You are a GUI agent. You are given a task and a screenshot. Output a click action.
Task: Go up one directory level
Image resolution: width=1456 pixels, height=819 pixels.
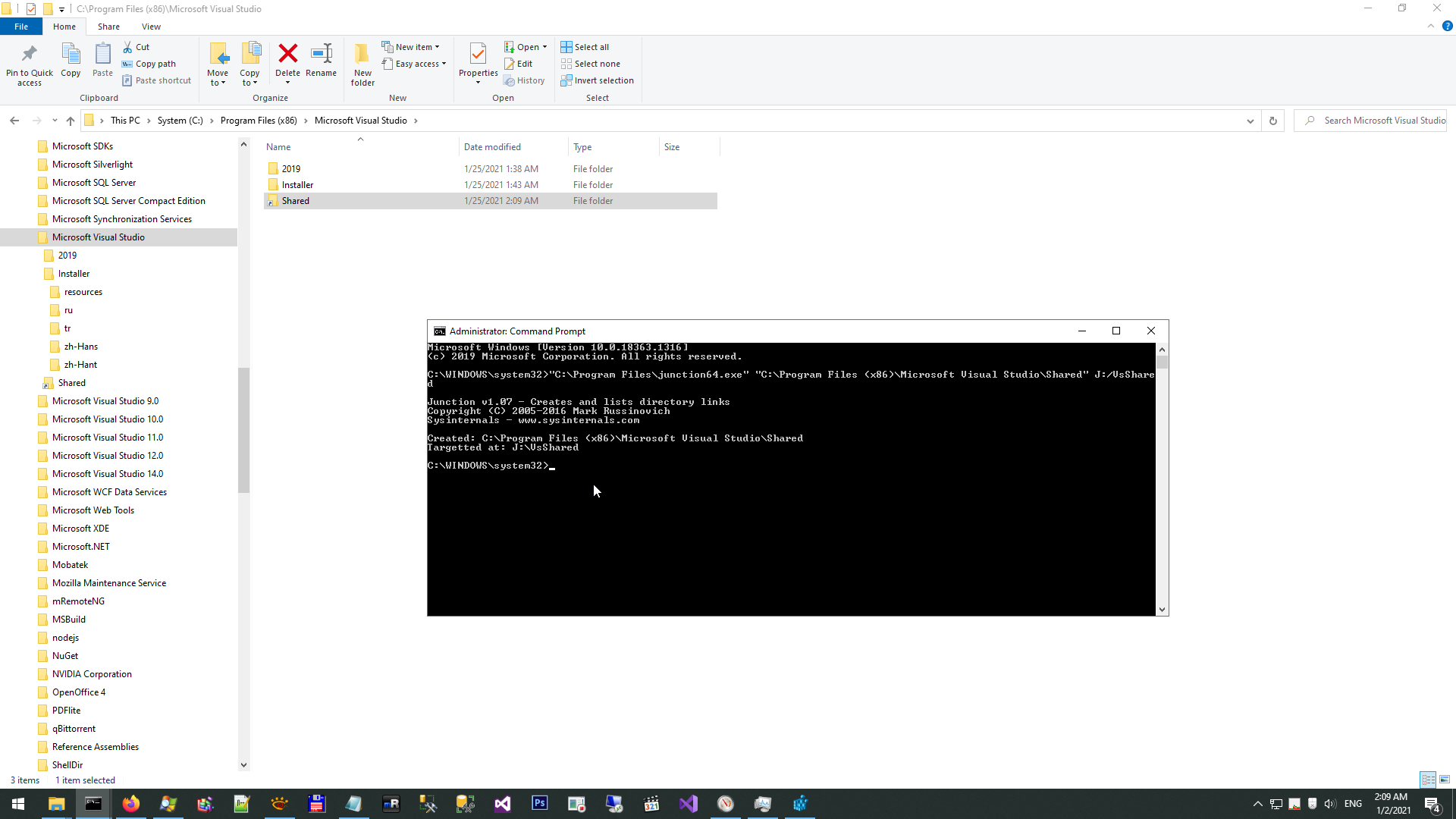tap(71, 121)
